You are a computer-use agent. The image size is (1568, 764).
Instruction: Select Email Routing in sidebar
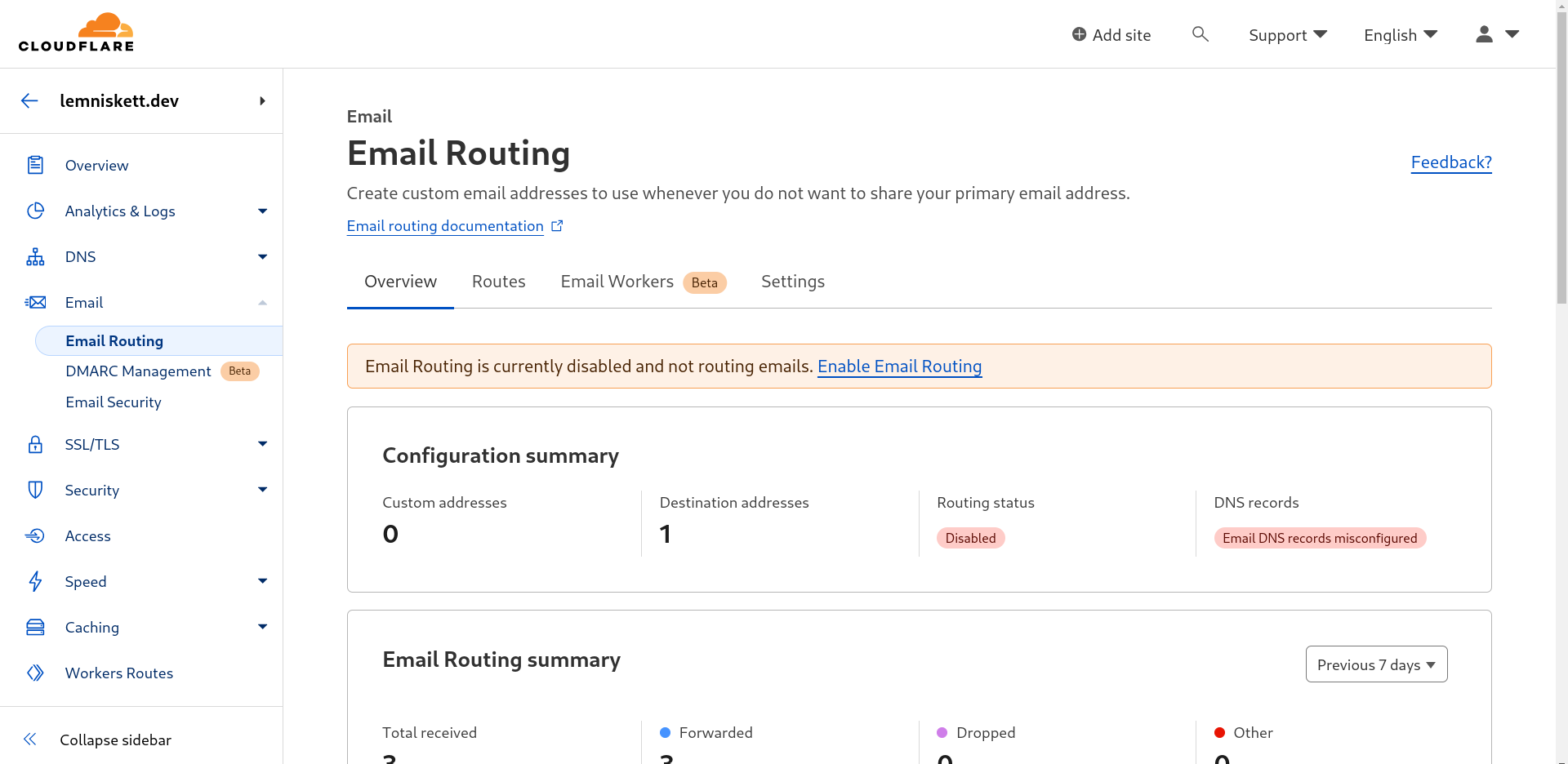click(159, 341)
